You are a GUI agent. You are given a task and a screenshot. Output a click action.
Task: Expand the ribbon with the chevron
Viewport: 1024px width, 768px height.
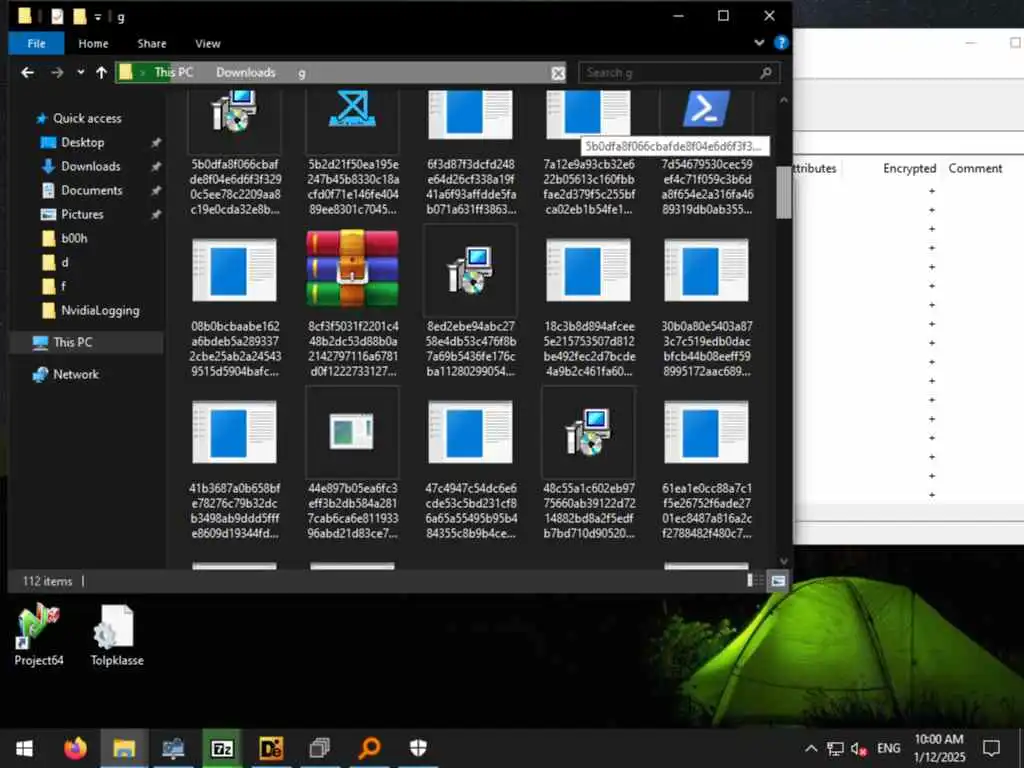(x=759, y=43)
